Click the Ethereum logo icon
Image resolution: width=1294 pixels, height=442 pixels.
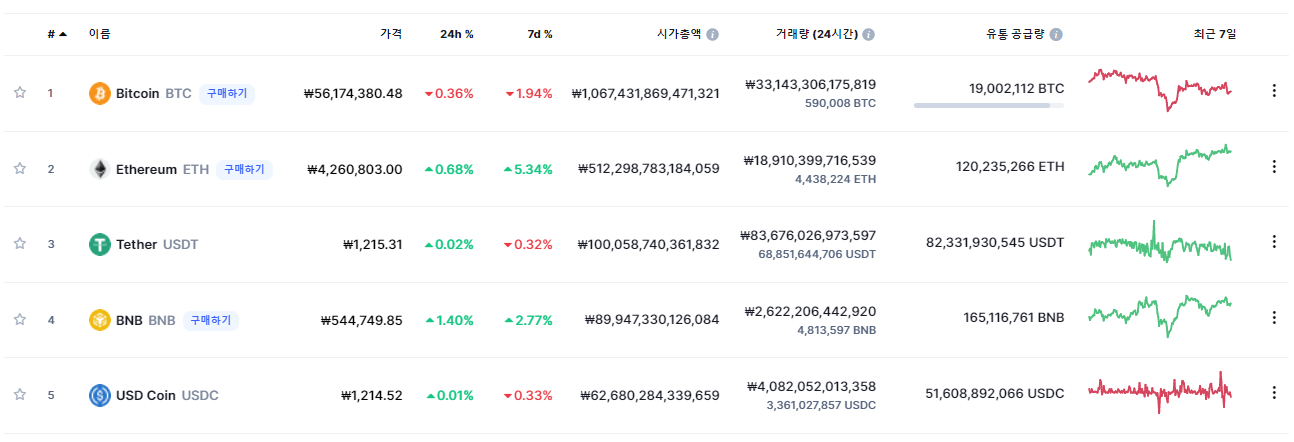tap(100, 169)
